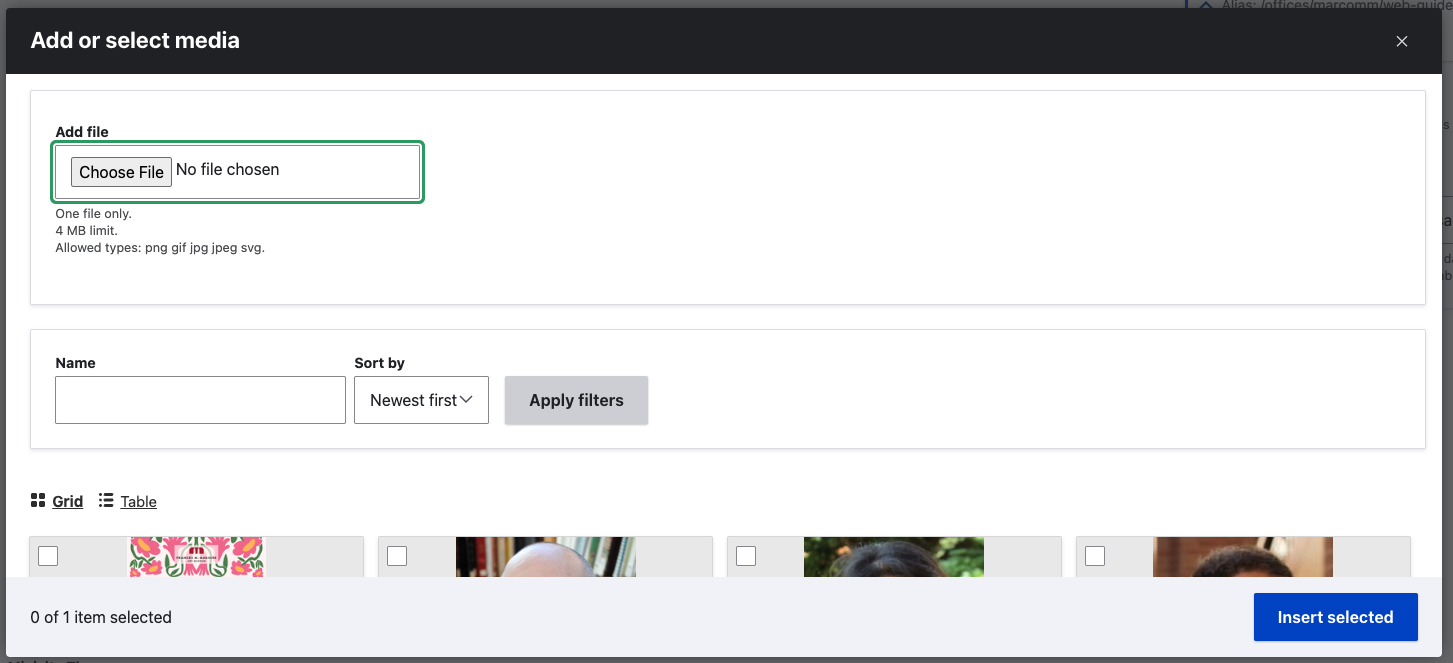Click the Choose File button

[121, 172]
